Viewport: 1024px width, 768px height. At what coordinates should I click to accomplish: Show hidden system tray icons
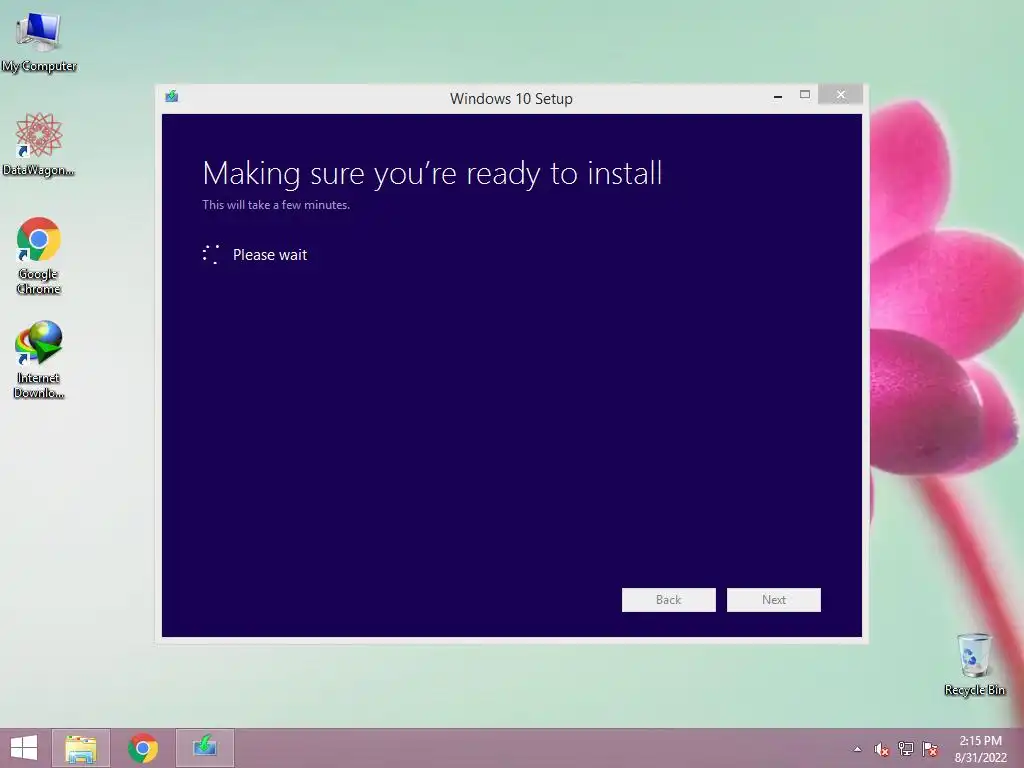click(857, 749)
